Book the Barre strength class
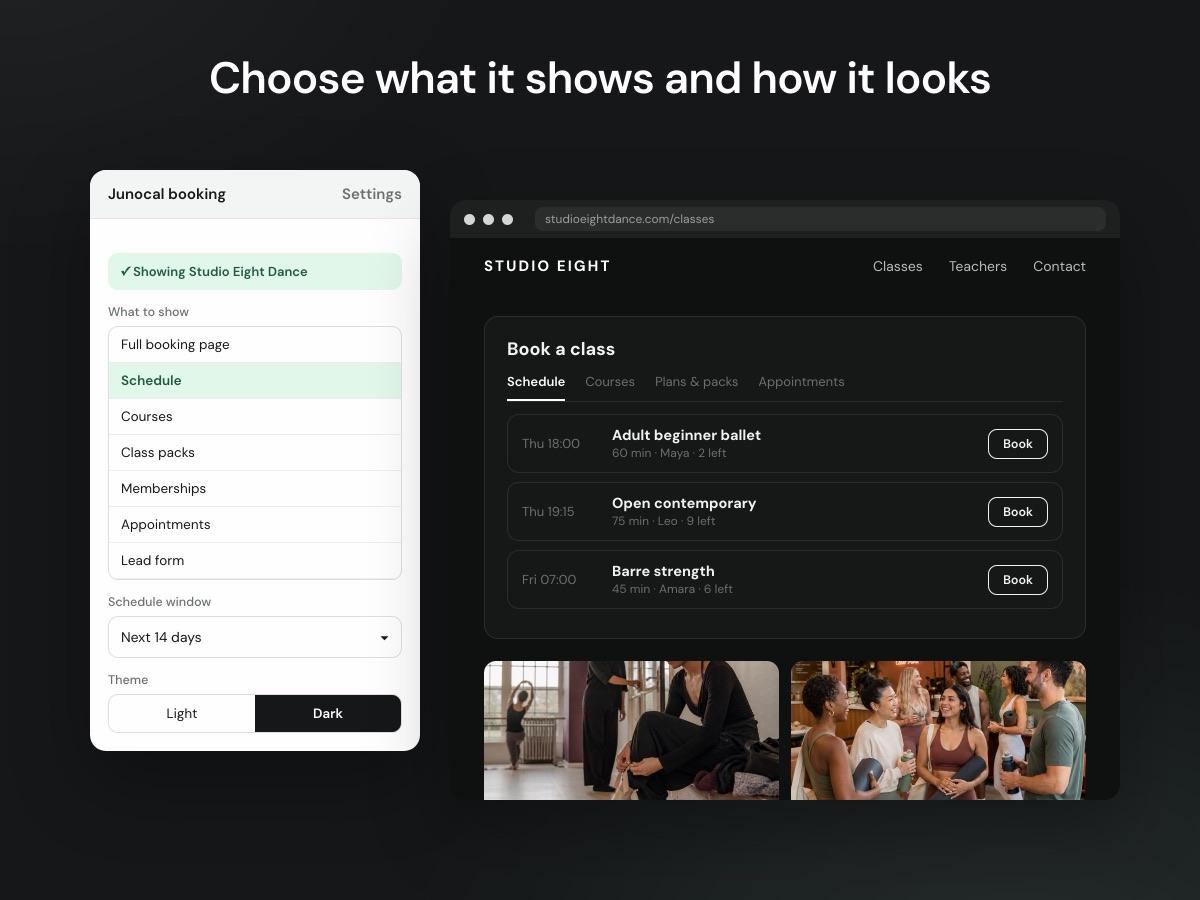Viewport: 1200px width, 900px height. 1017,580
